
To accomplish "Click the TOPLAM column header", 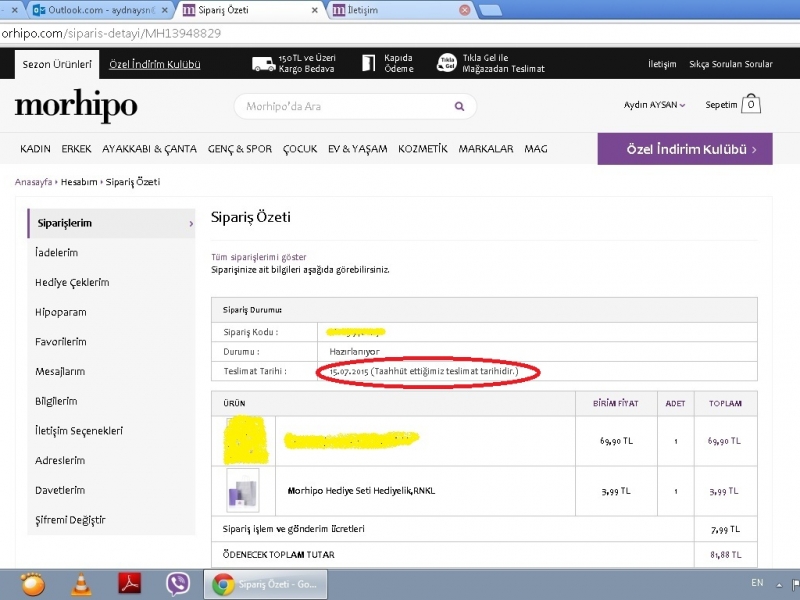I will 726,403.
